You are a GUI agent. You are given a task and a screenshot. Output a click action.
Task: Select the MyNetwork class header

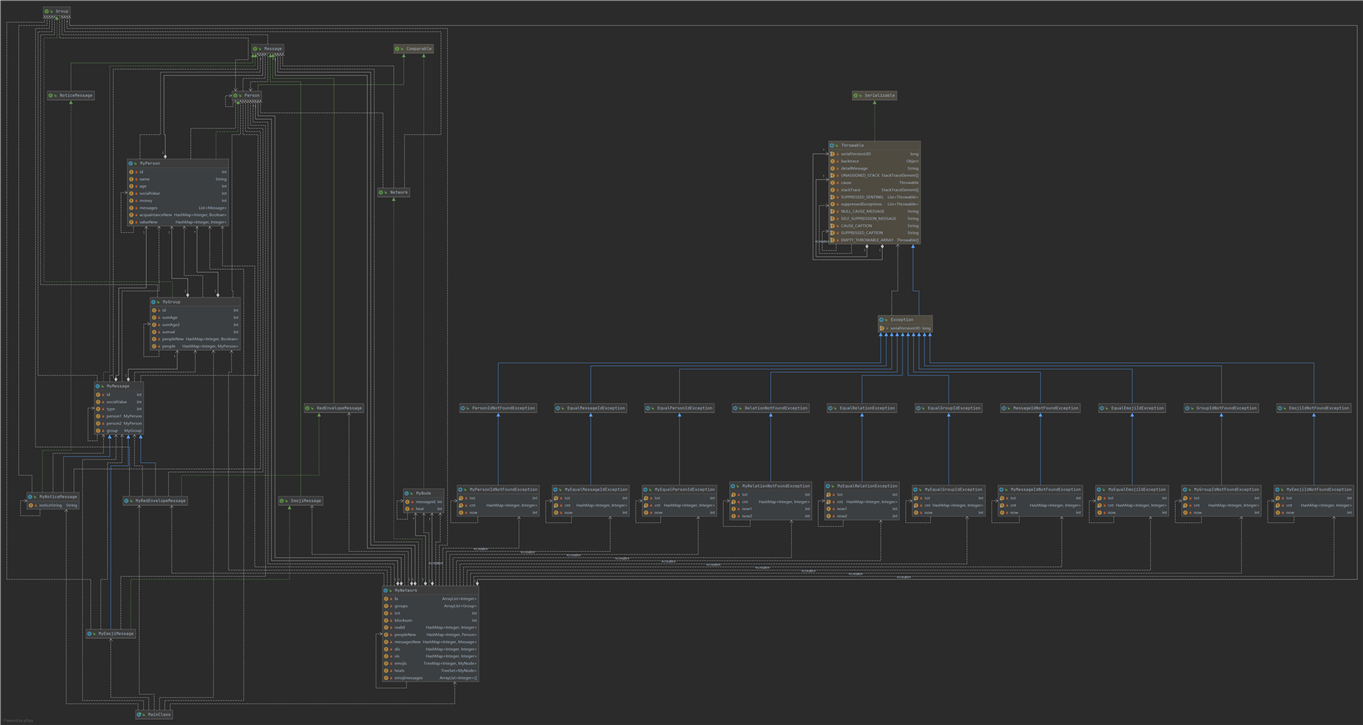tap(430, 590)
